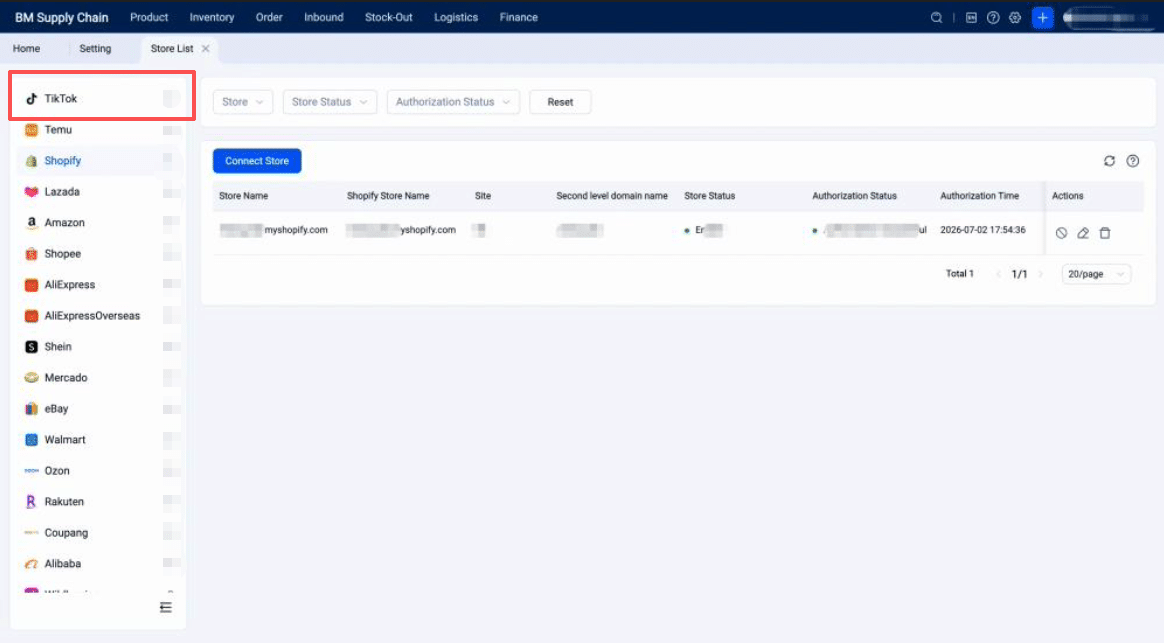
Task: Reset the store filters
Action: [x=560, y=102]
